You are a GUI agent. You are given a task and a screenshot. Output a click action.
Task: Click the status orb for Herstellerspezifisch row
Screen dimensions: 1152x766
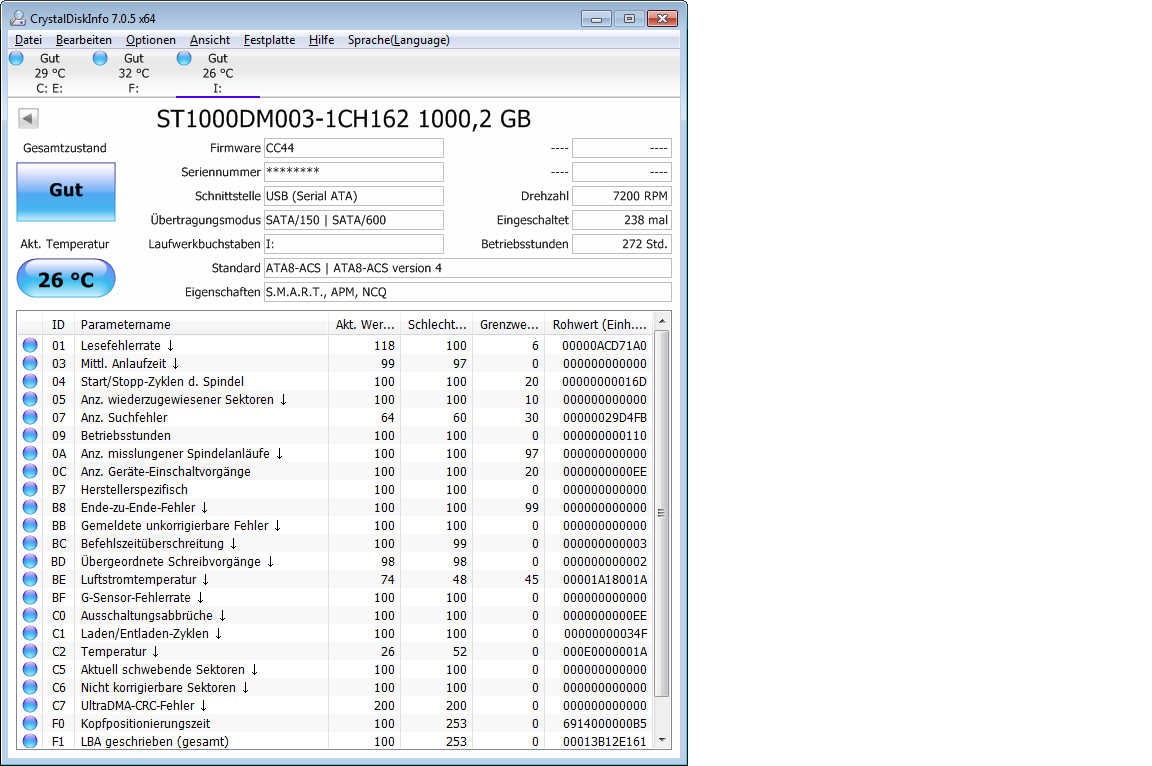30,489
